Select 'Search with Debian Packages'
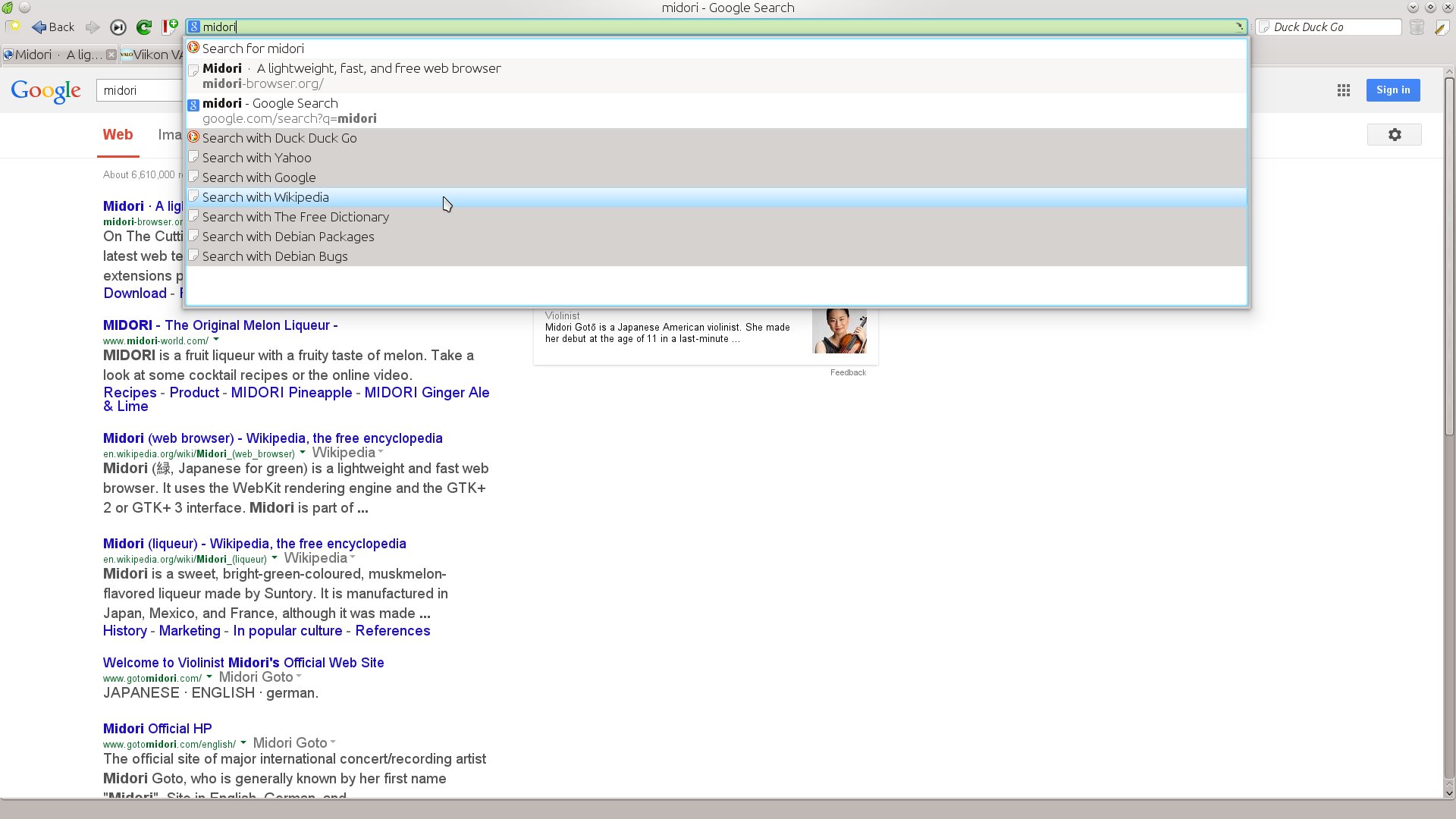 (717, 237)
